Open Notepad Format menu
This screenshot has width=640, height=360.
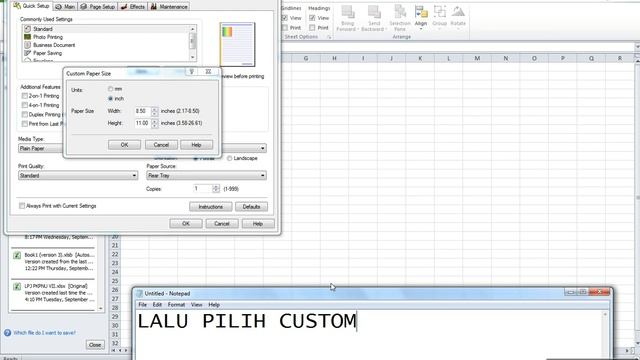176,305
